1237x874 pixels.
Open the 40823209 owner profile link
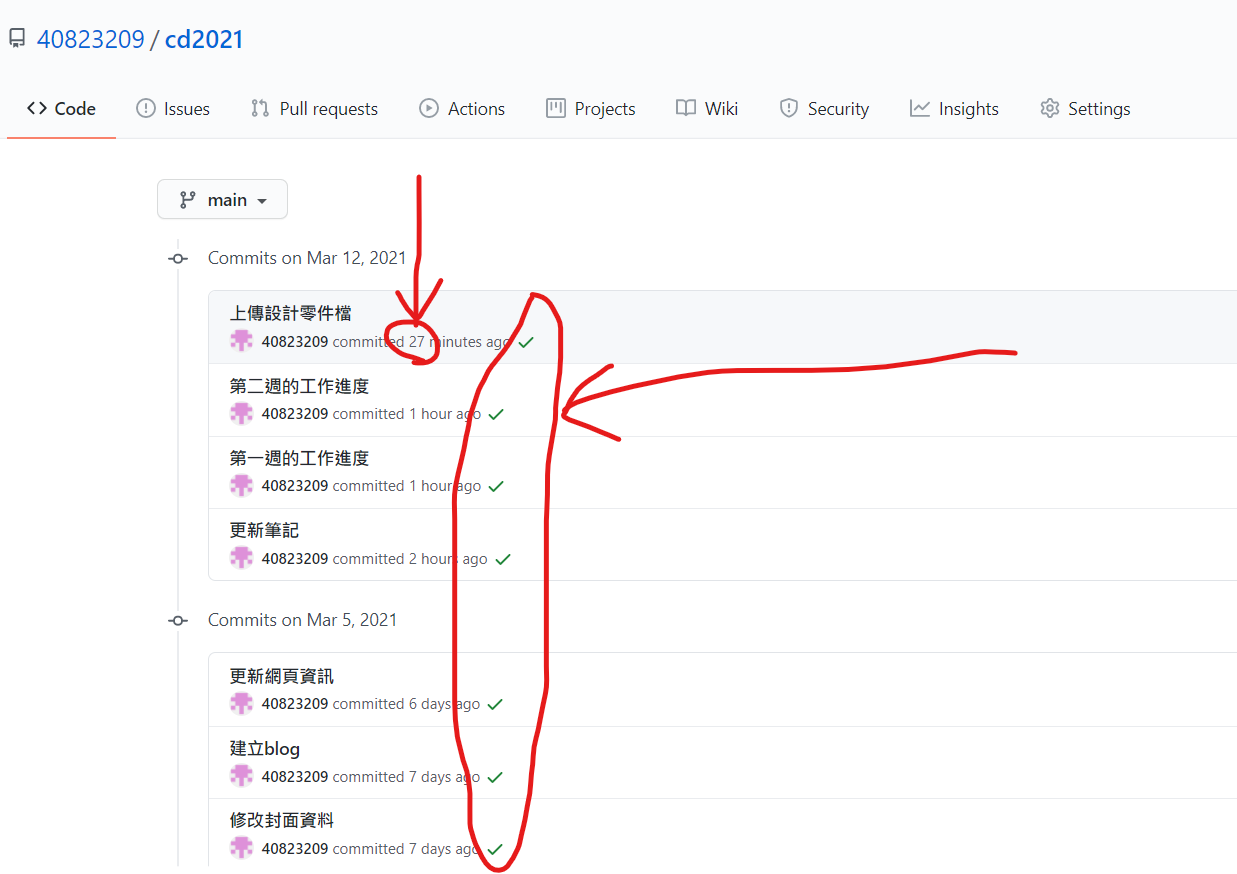coord(90,40)
